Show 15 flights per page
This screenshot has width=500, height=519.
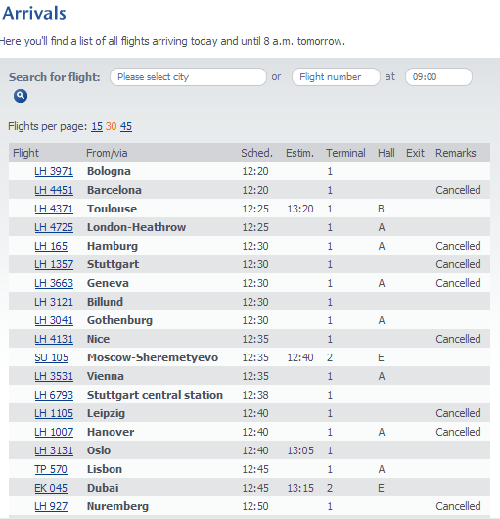97,126
